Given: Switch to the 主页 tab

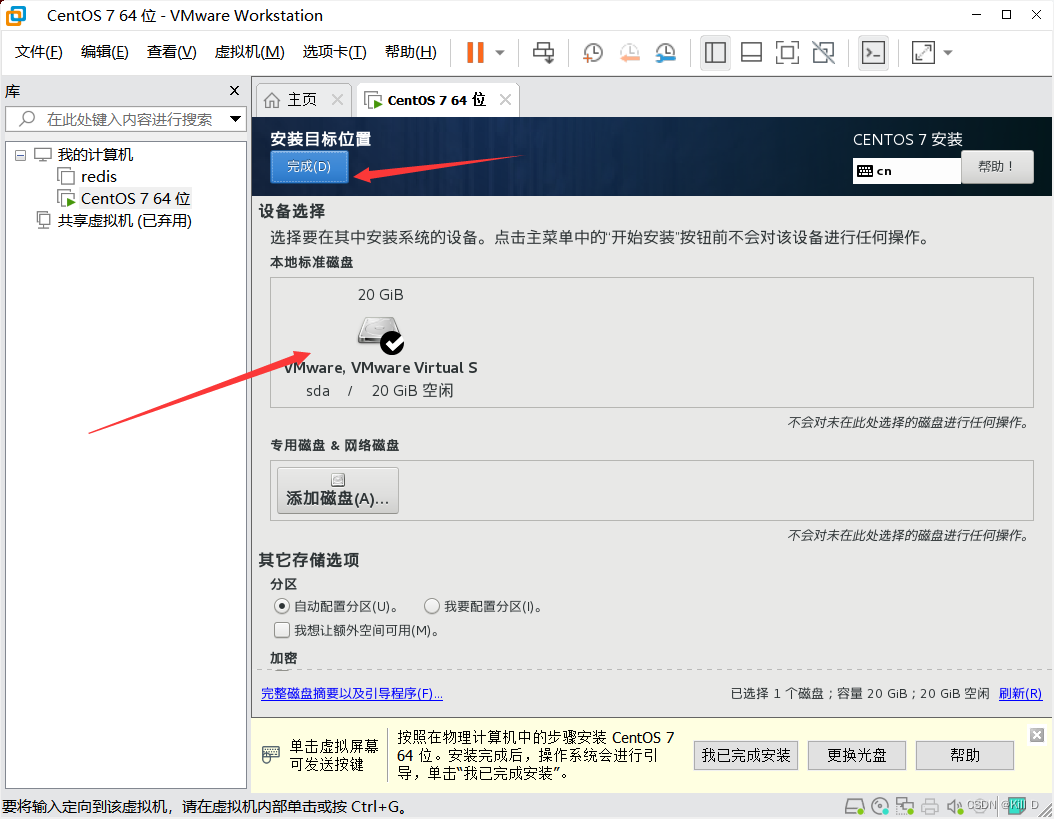Looking at the screenshot, I should click(x=300, y=99).
